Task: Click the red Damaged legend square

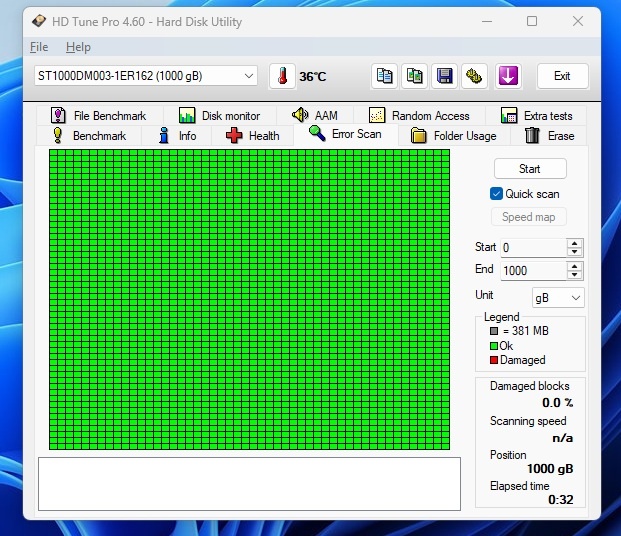Action: coord(494,360)
